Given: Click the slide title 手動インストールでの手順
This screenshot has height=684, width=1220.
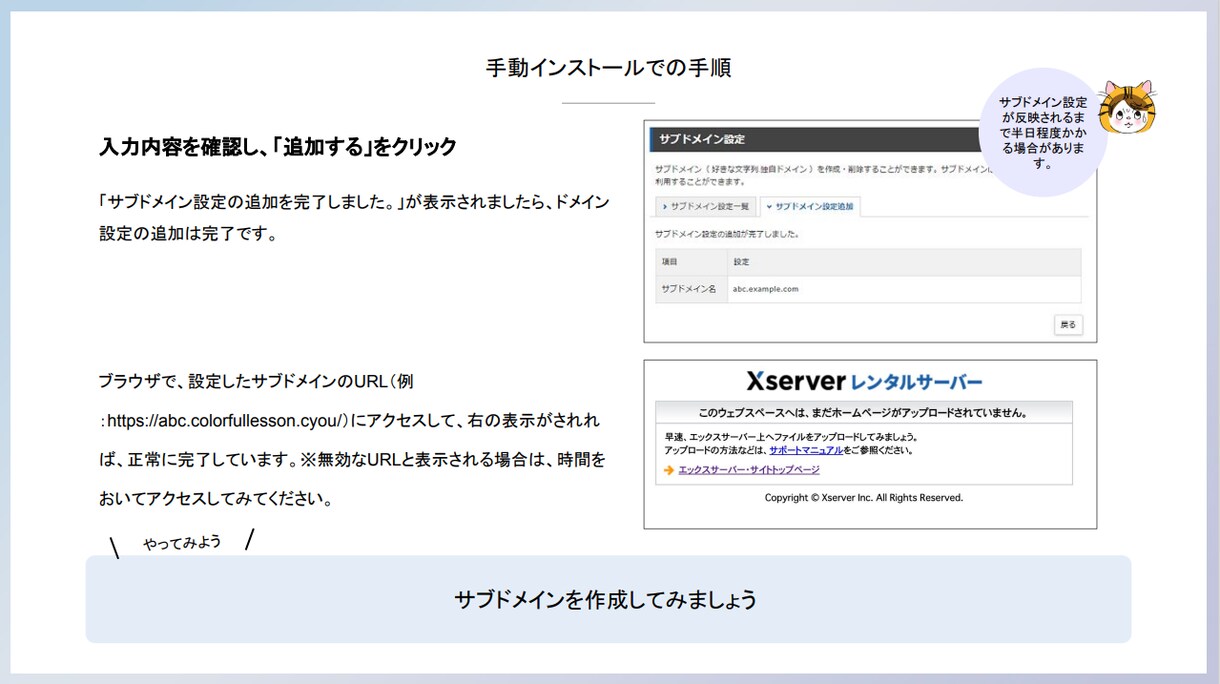Looking at the screenshot, I should [x=608, y=68].
